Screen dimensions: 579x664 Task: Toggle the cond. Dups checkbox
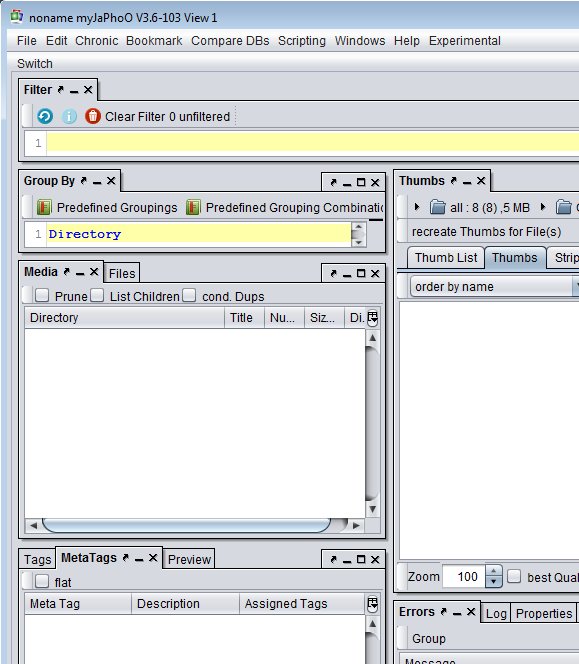coord(189,295)
